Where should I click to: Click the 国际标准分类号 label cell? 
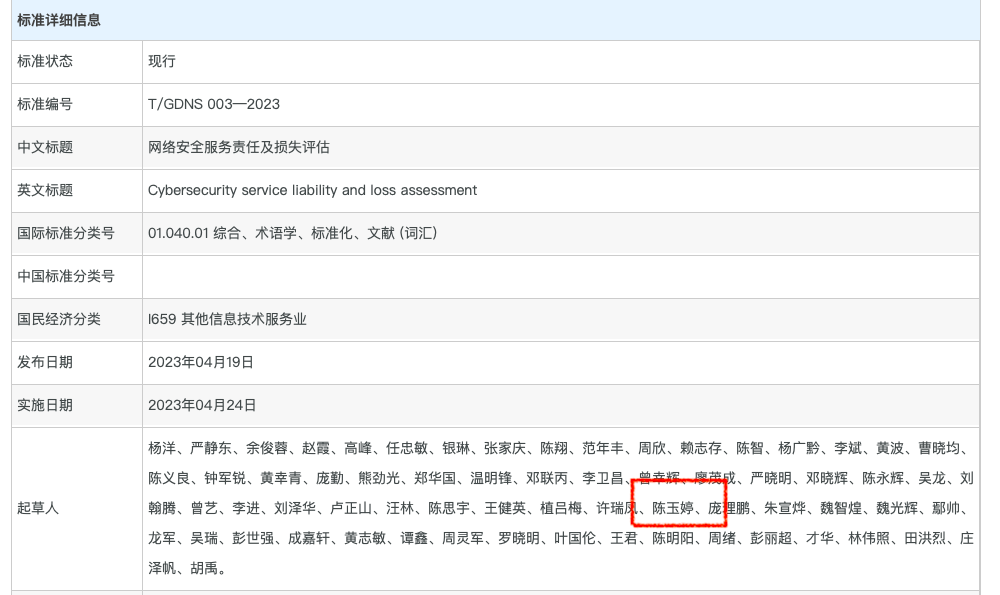click(x=66, y=234)
